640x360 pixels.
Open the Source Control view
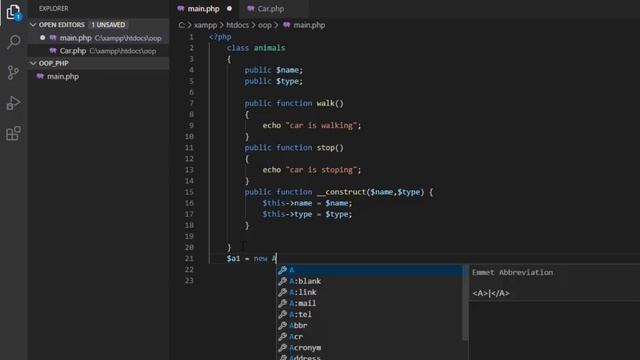click(13, 73)
